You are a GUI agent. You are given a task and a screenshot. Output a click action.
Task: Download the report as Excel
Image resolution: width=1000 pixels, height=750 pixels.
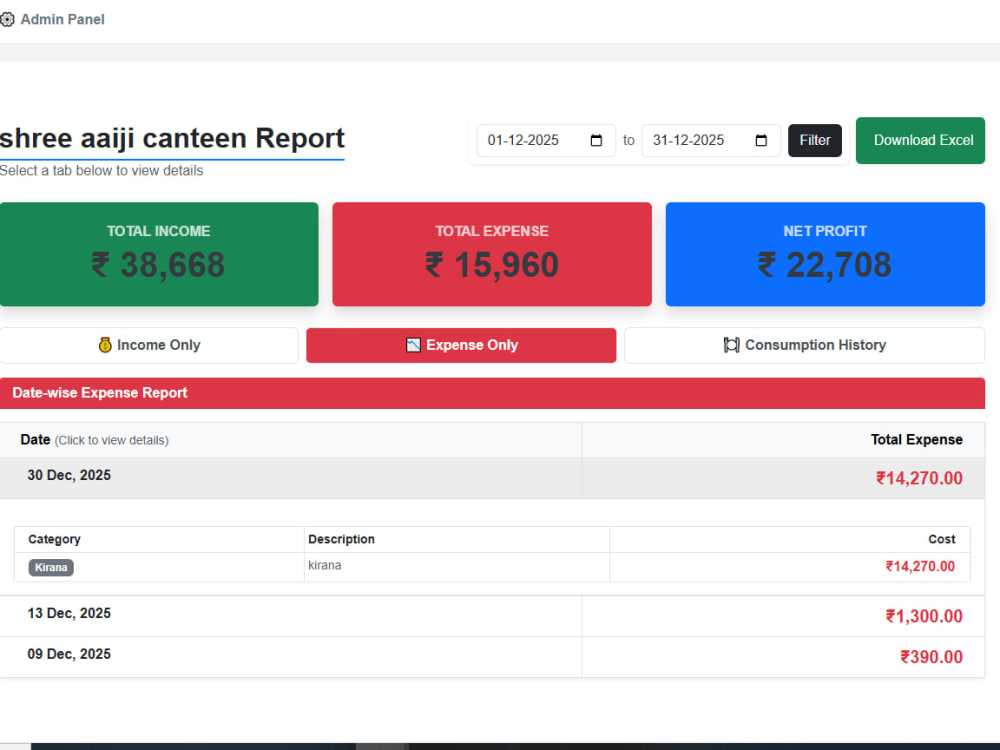click(920, 140)
